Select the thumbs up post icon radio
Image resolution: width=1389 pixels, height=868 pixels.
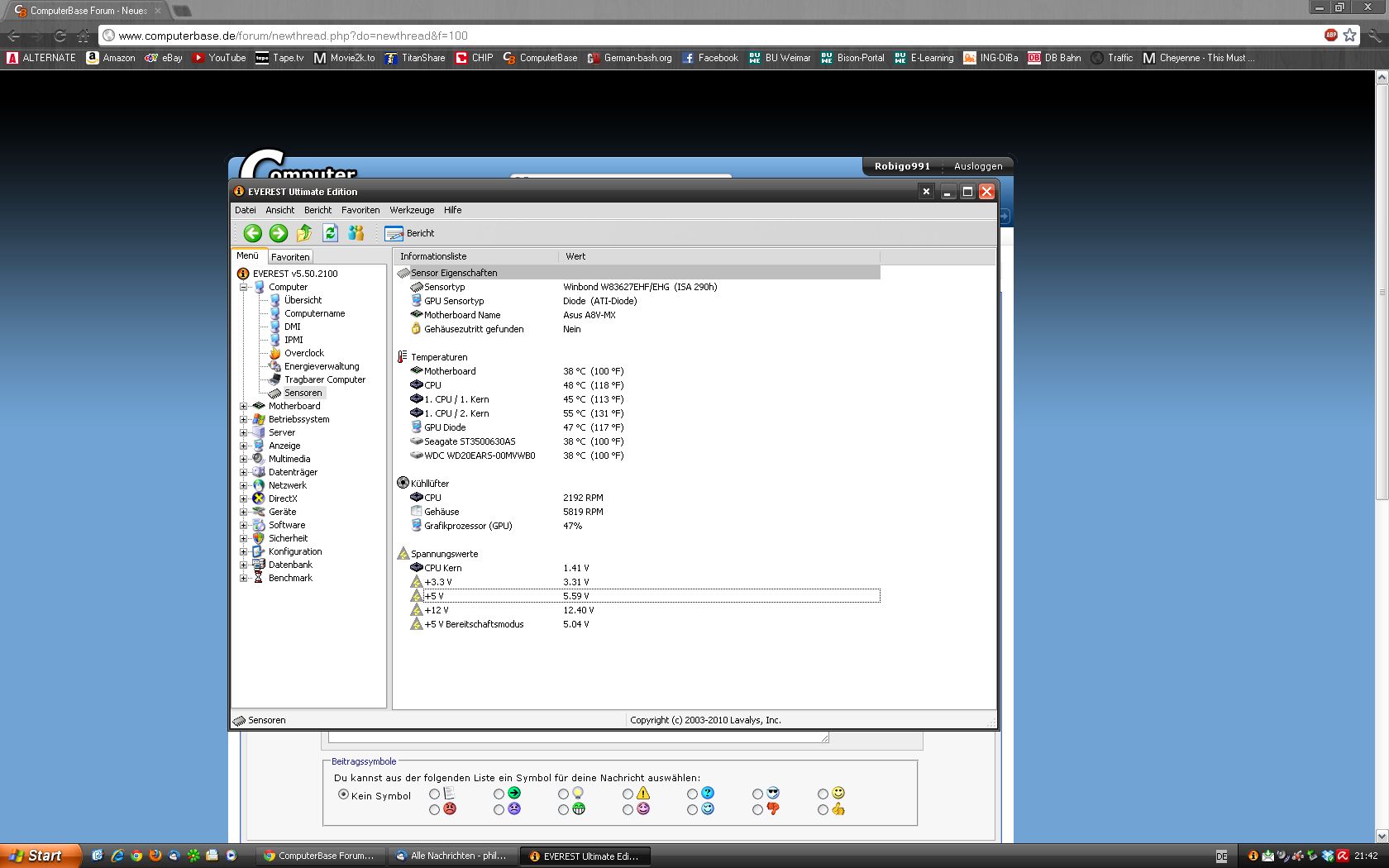pyautogui.click(x=823, y=810)
